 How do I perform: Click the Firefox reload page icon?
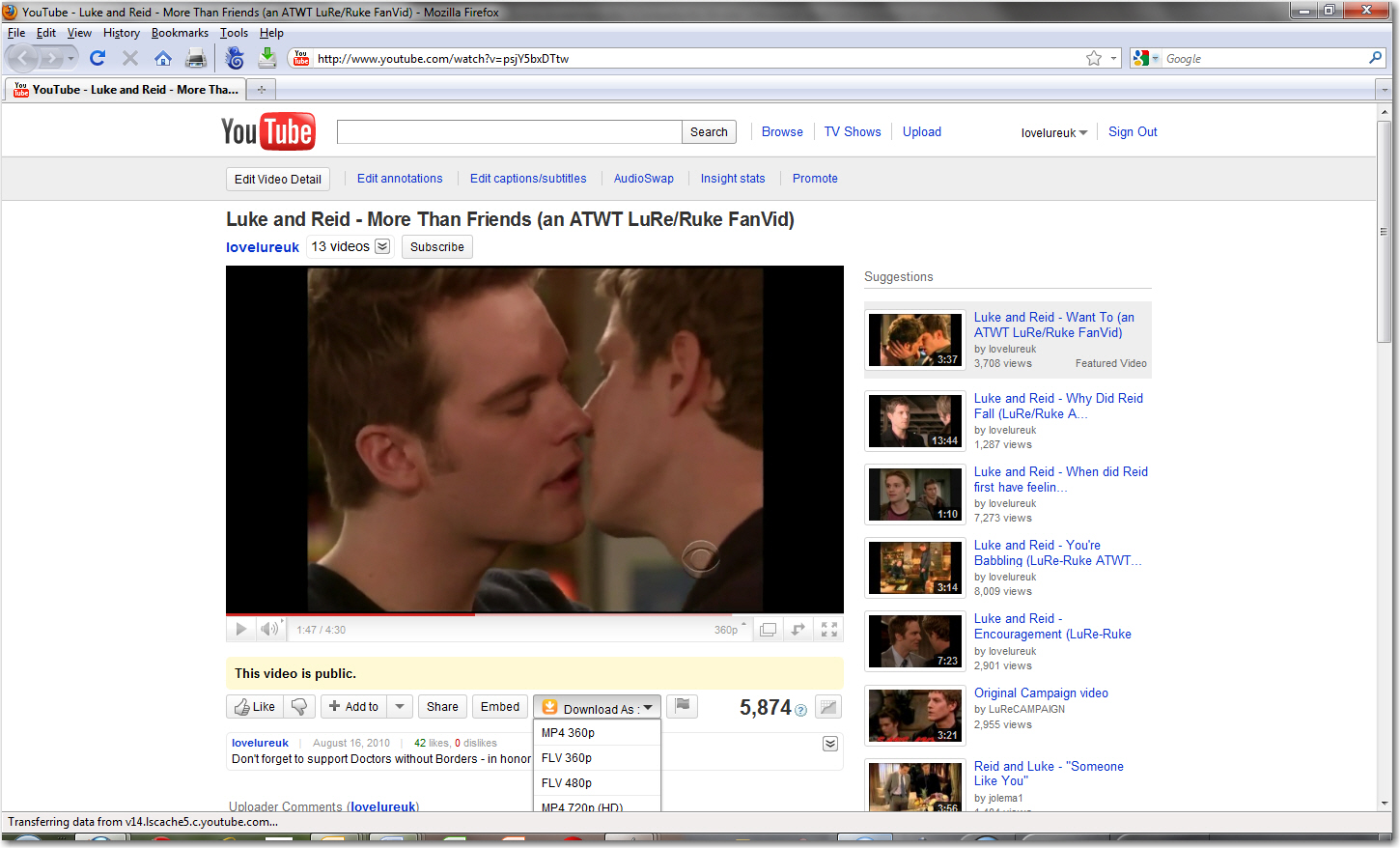click(x=98, y=59)
